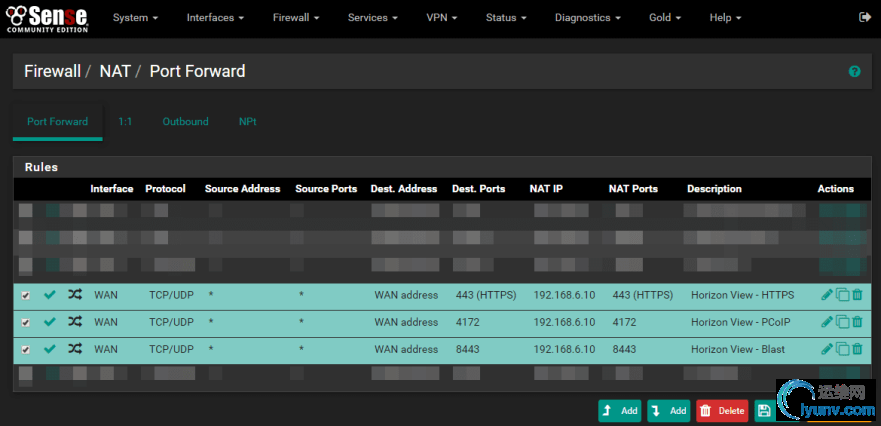The width and height of the screenshot is (881, 426).
Task: Add rule to bottom with down-arrow Add
Action: (x=669, y=411)
